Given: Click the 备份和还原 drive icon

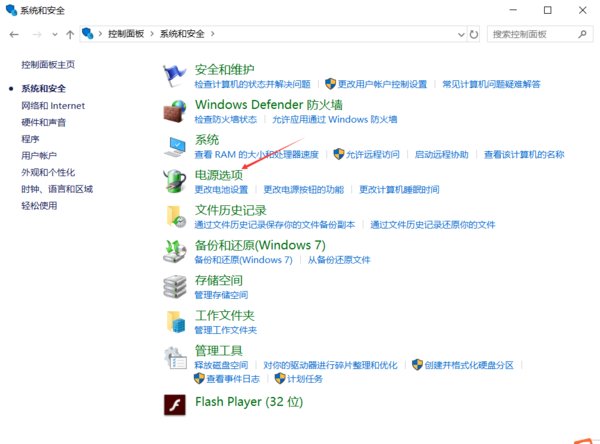Looking at the screenshot, I should pos(175,251).
